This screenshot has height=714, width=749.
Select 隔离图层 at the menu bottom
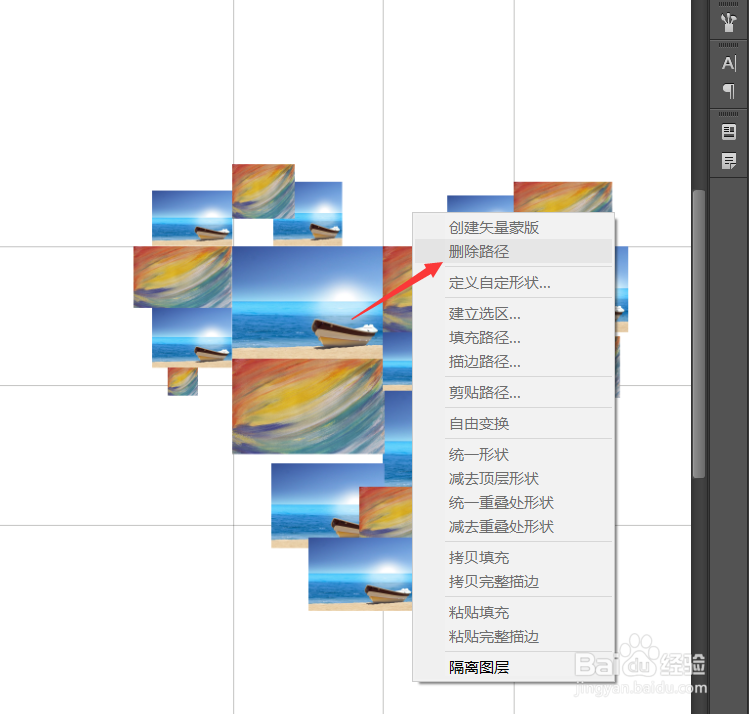514,667
